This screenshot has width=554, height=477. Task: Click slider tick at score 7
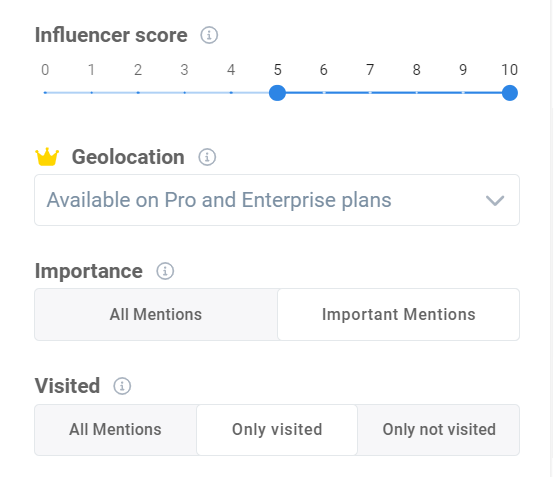[x=370, y=93]
